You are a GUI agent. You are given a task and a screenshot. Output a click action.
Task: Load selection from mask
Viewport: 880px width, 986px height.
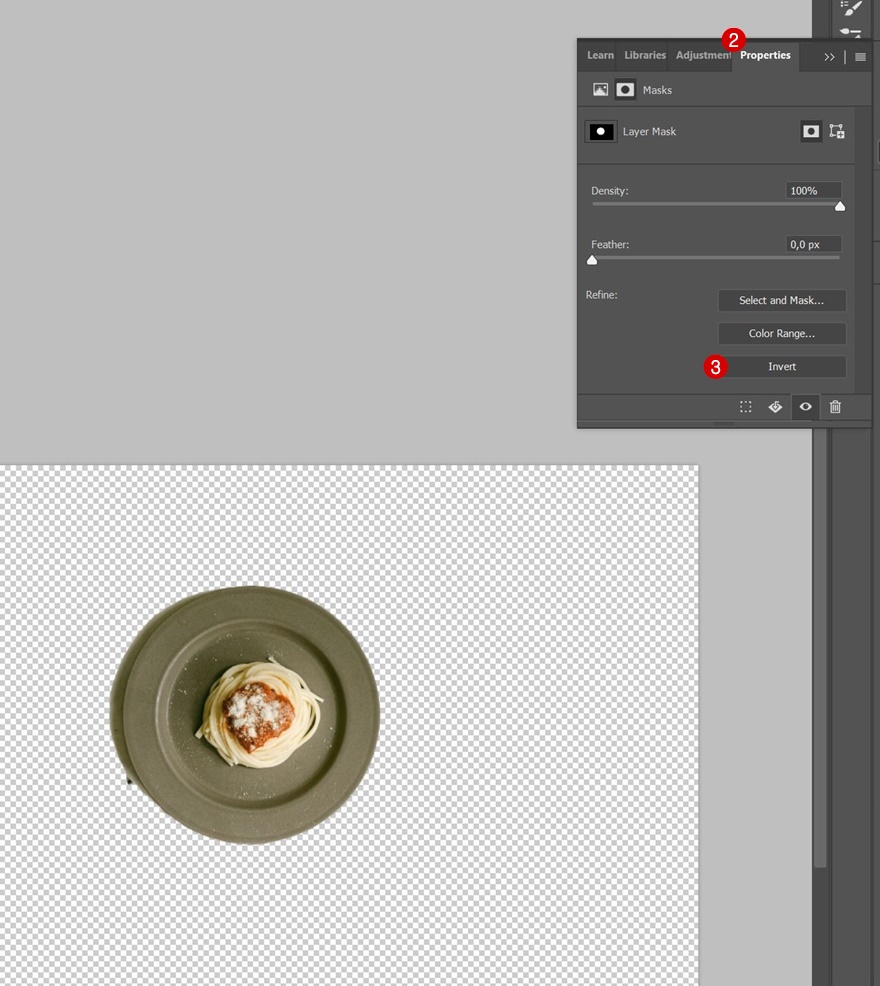click(745, 407)
